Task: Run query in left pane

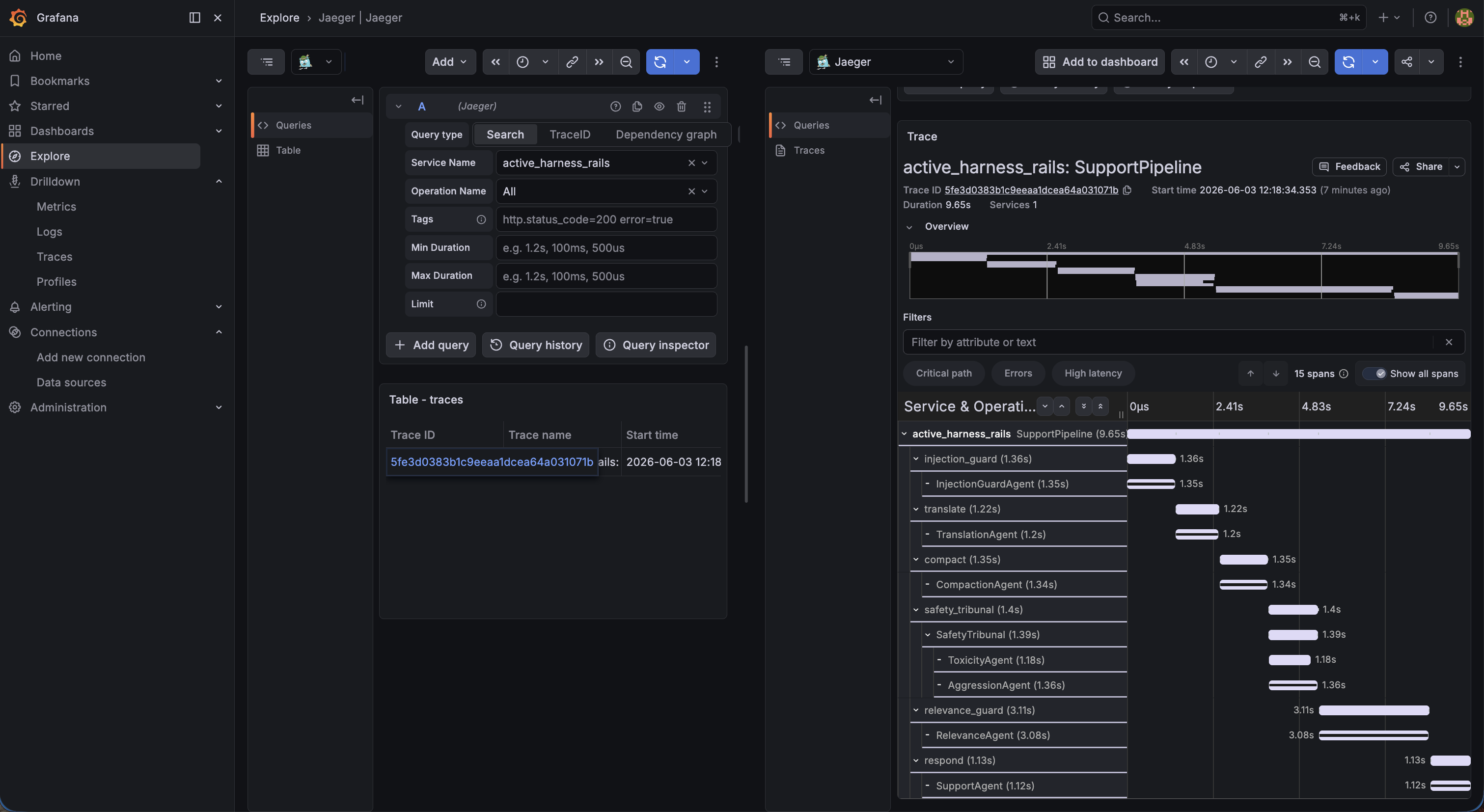Action: (660, 62)
